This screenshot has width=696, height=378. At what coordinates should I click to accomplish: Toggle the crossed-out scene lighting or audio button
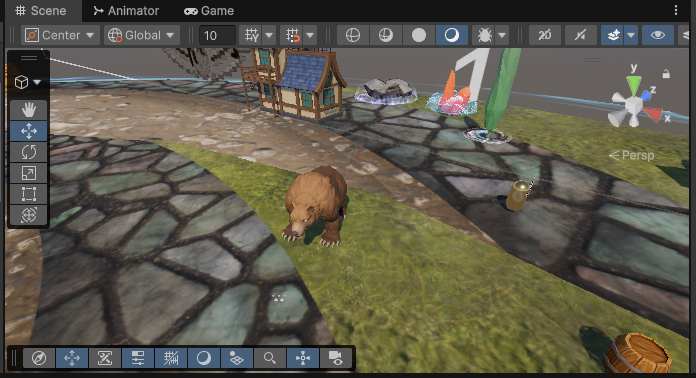coord(580,35)
